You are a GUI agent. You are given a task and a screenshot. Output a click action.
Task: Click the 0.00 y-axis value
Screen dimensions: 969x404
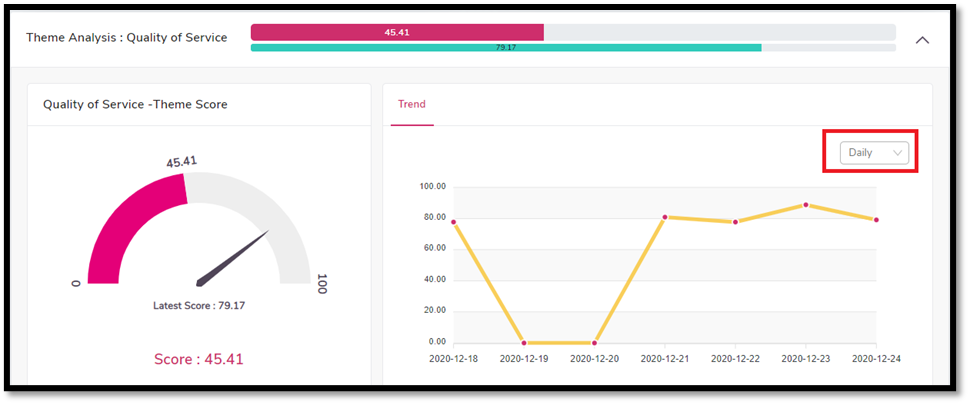(x=437, y=342)
